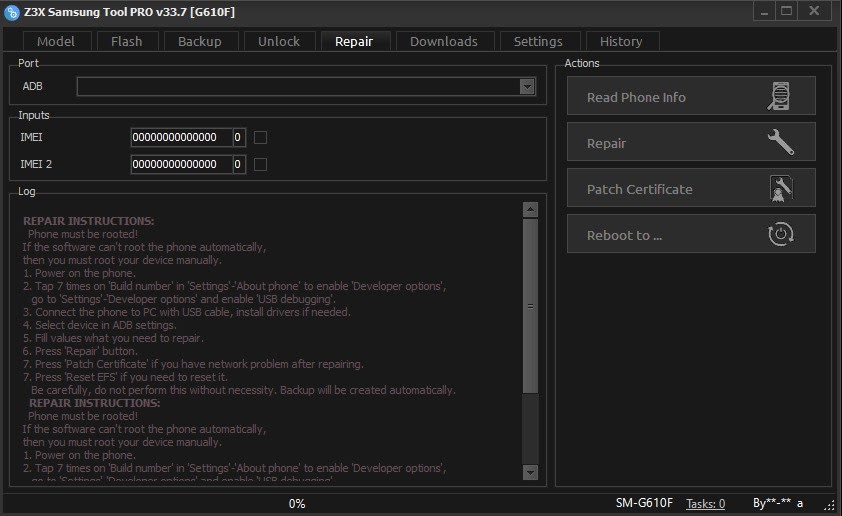
Task: Click the ADB port combo box field
Action: tap(306, 86)
